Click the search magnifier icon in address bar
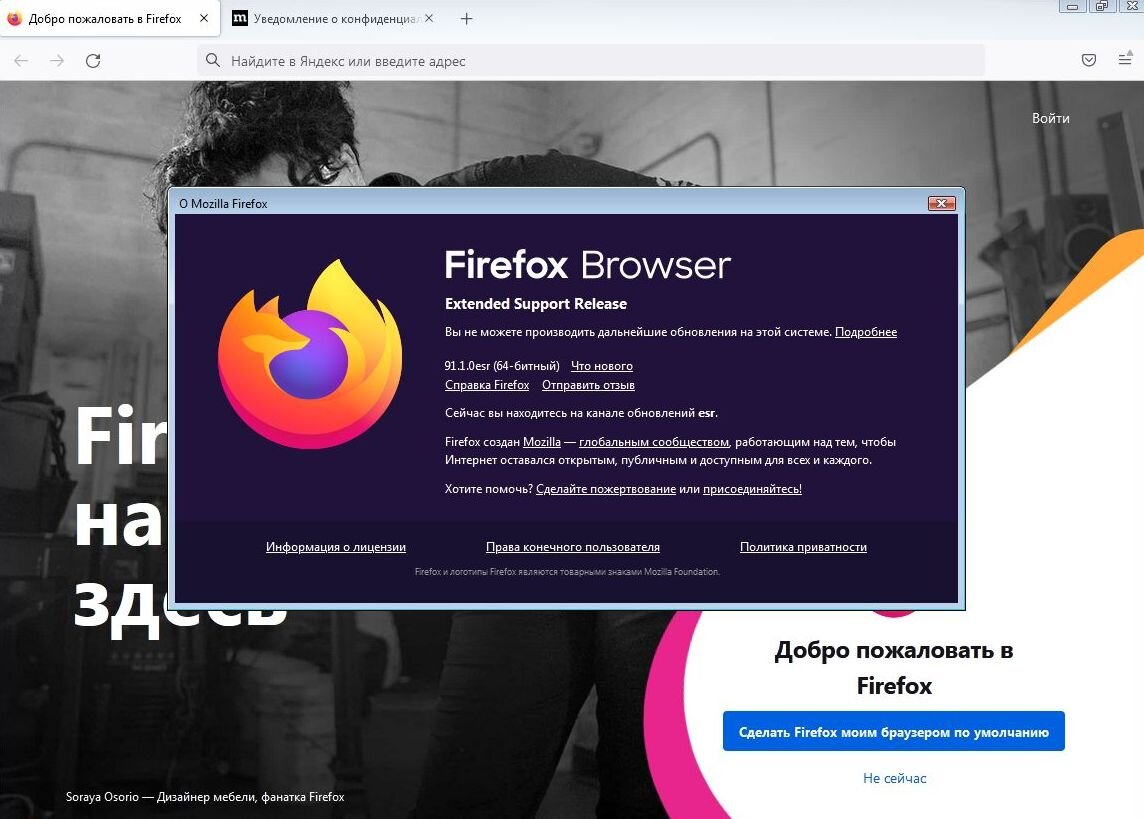 pos(212,61)
